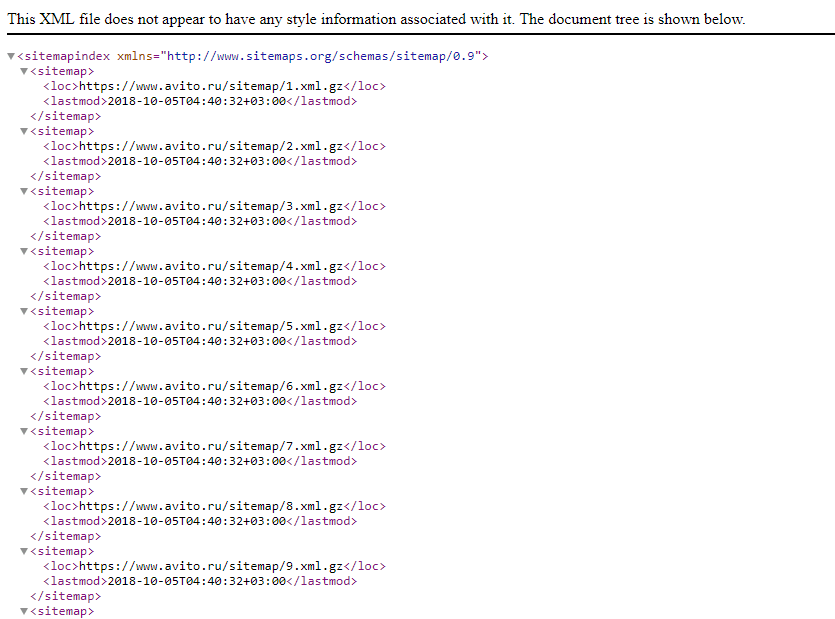Click closing sitemap tag after 9.xml.gz
This screenshot has width=835, height=619.
[66, 597]
